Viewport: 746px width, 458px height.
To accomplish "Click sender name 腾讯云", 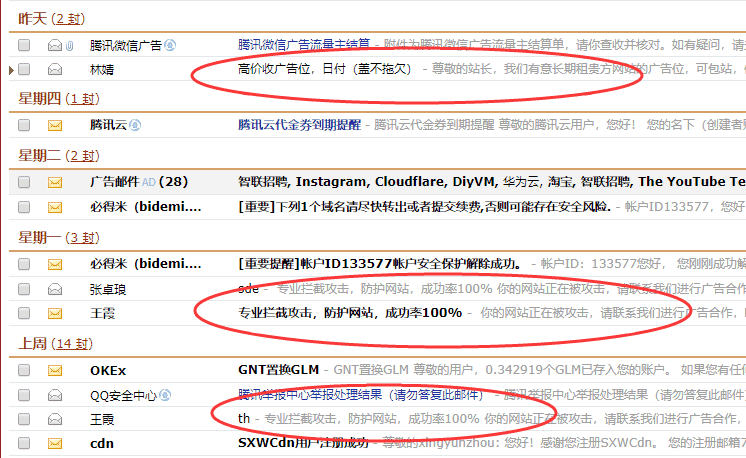I will [x=108, y=125].
